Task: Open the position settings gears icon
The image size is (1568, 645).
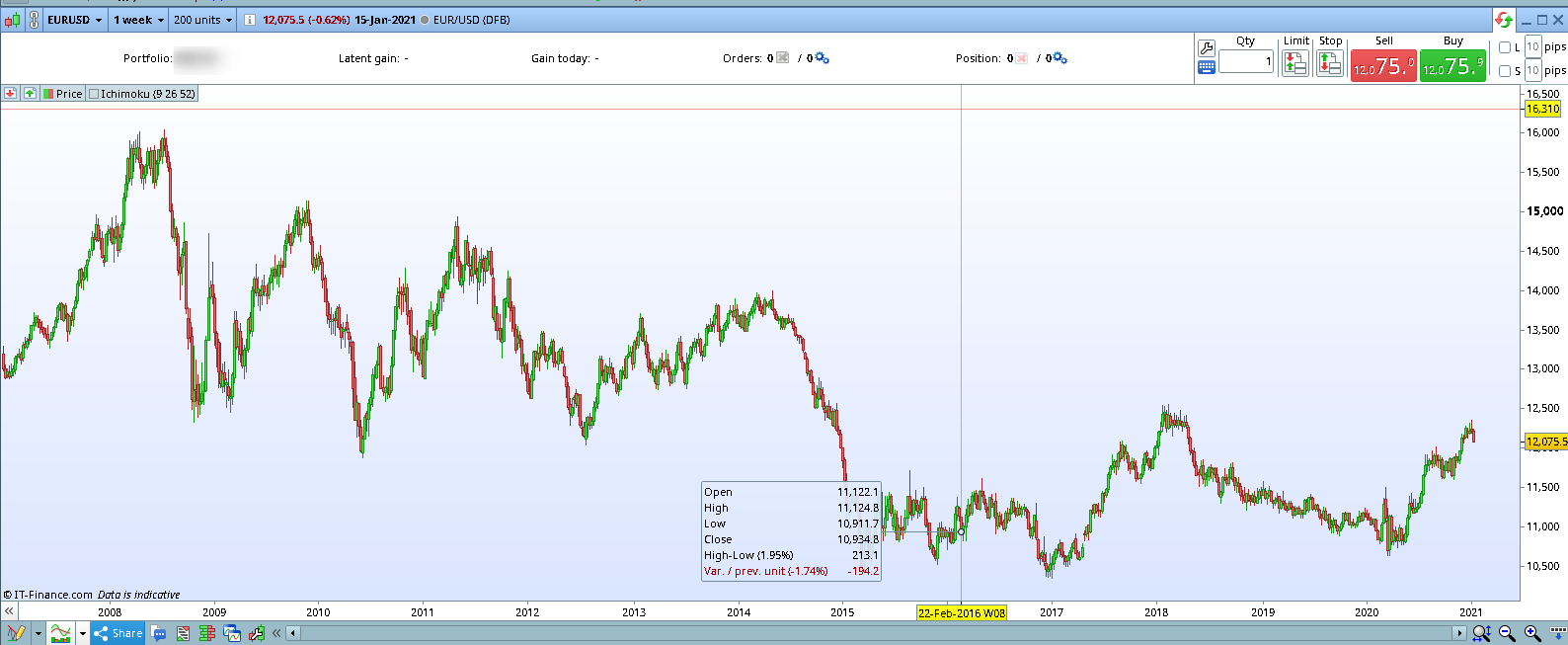Action: [1060, 58]
